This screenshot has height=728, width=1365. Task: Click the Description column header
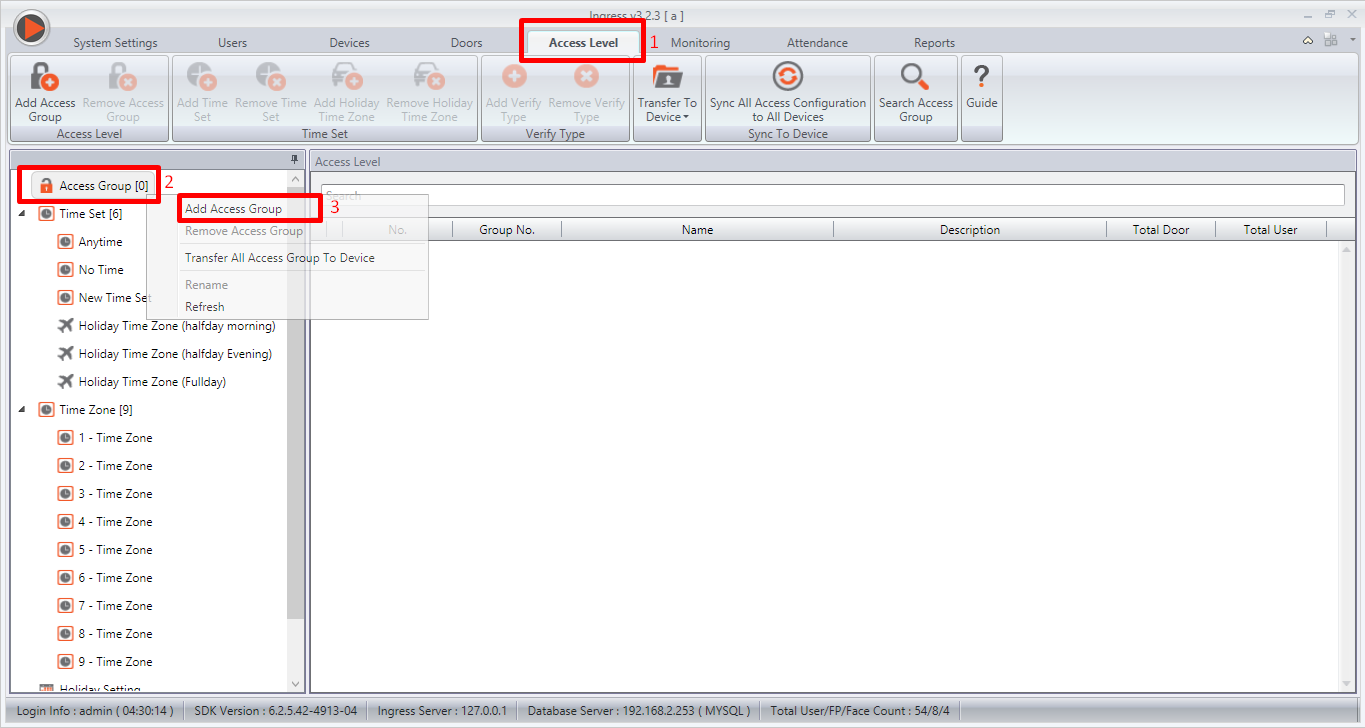[969, 230]
